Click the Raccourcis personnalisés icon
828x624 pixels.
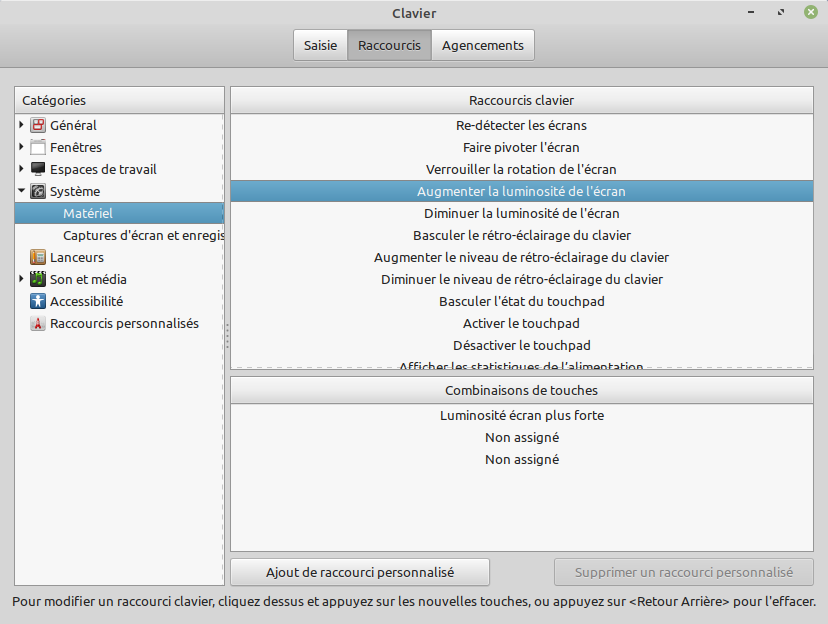tap(38, 324)
